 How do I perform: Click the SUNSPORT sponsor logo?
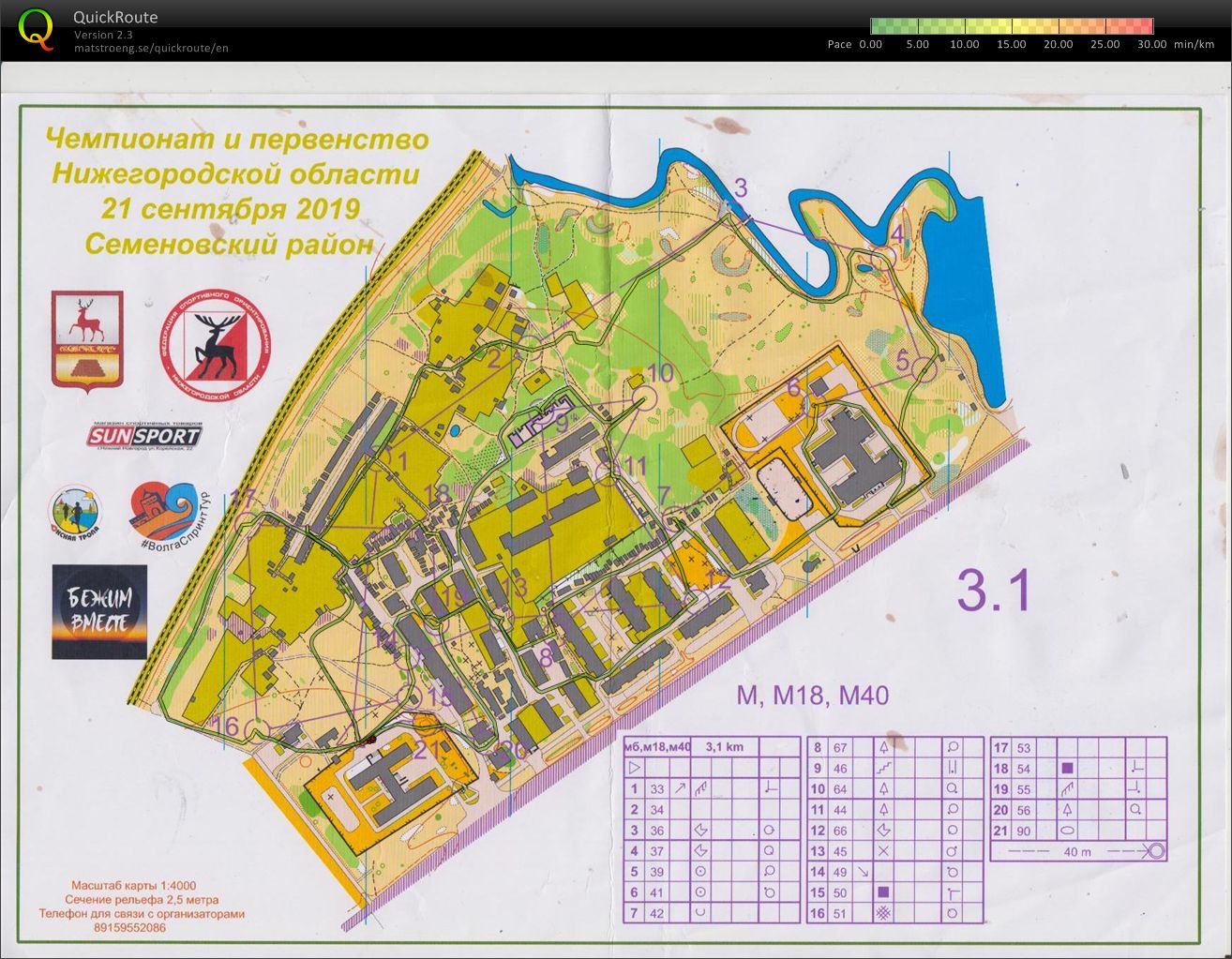coord(144,435)
